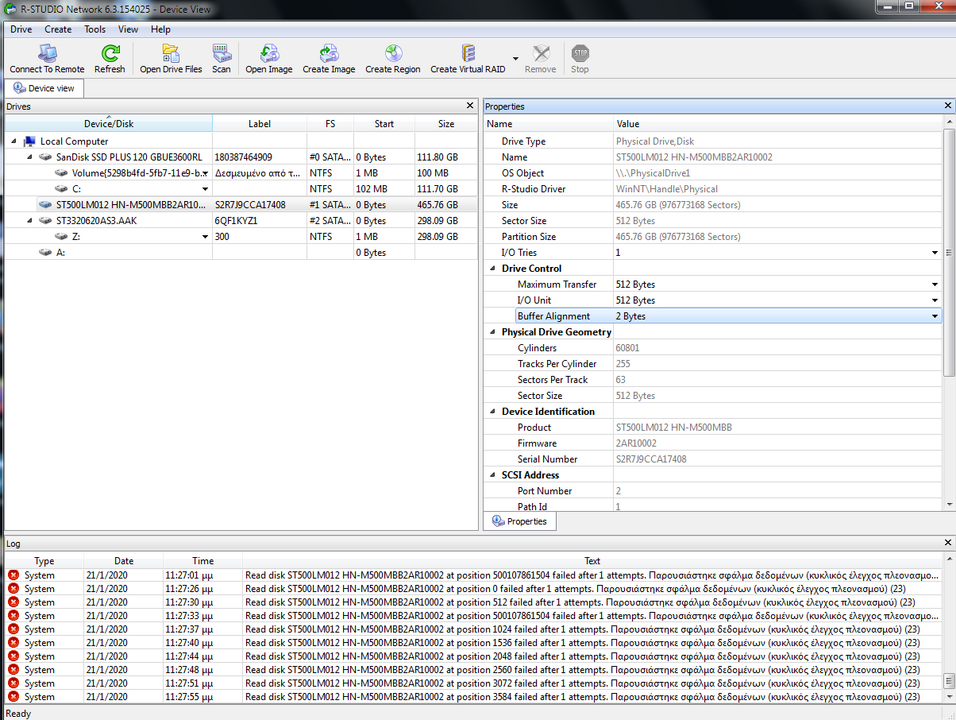Click the Log panel vertical scrollbar
Image resolution: width=956 pixels, height=720 pixels.
click(949, 680)
